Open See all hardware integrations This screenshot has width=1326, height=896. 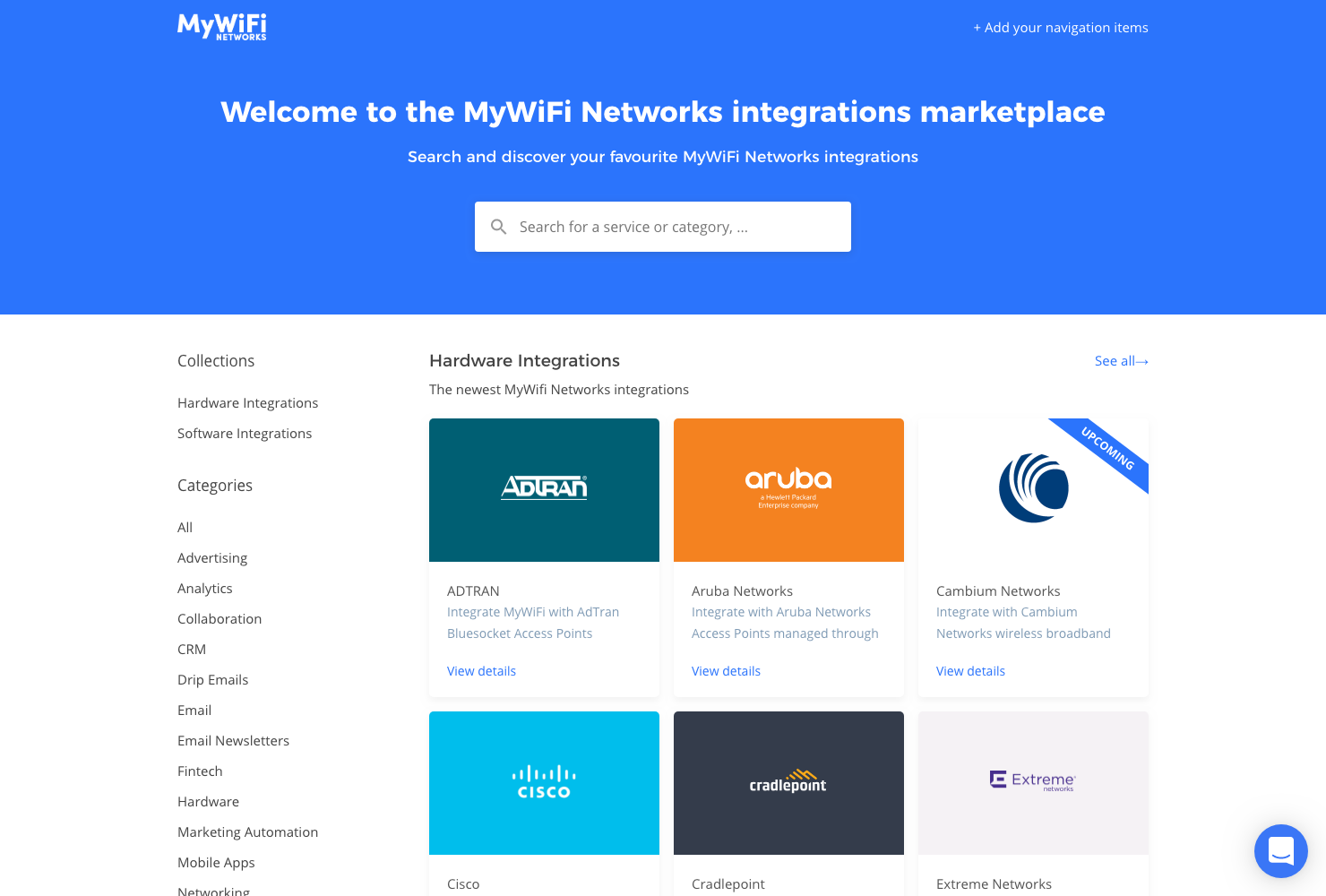[1122, 361]
